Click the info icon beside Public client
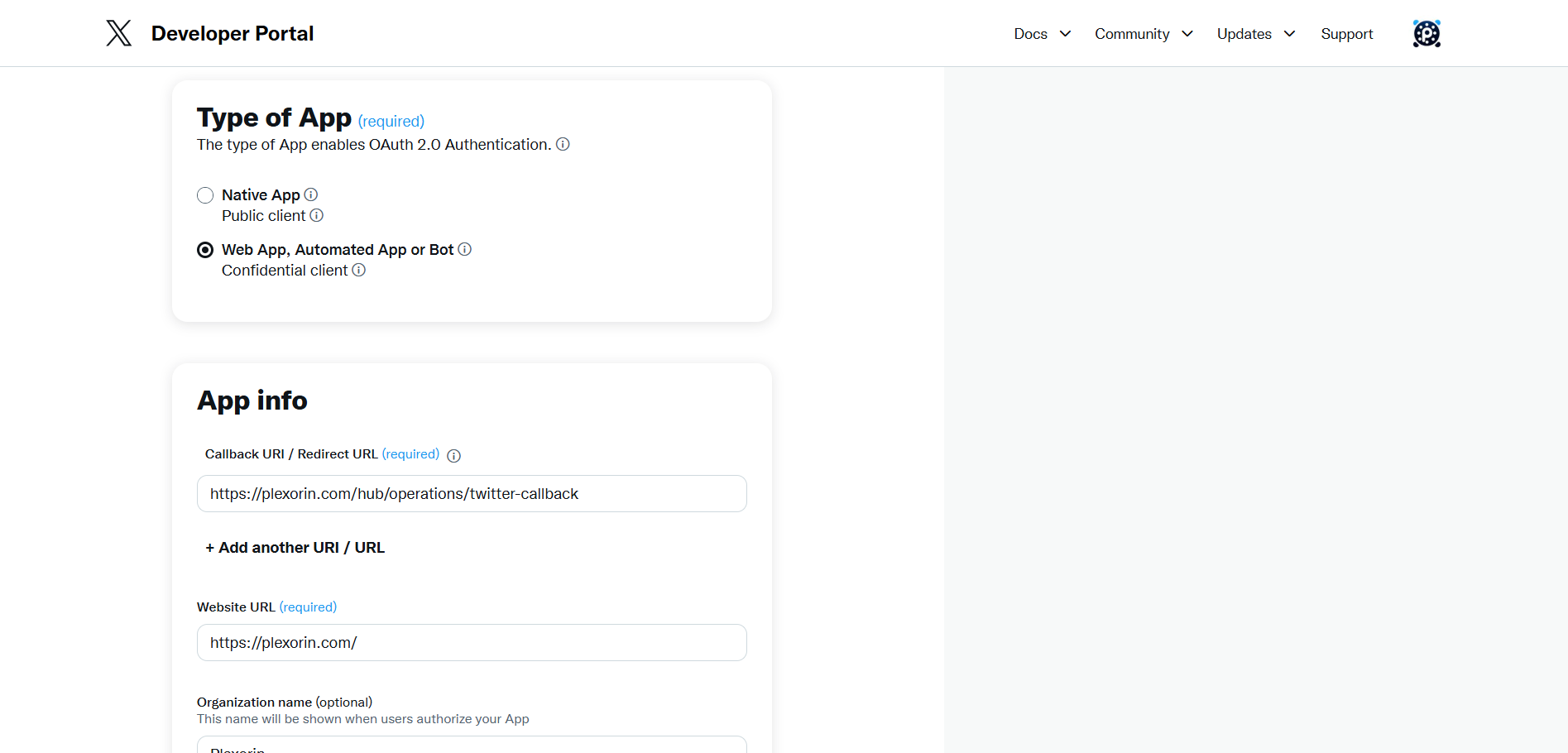The image size is (1568, 753). pos(318,215)
